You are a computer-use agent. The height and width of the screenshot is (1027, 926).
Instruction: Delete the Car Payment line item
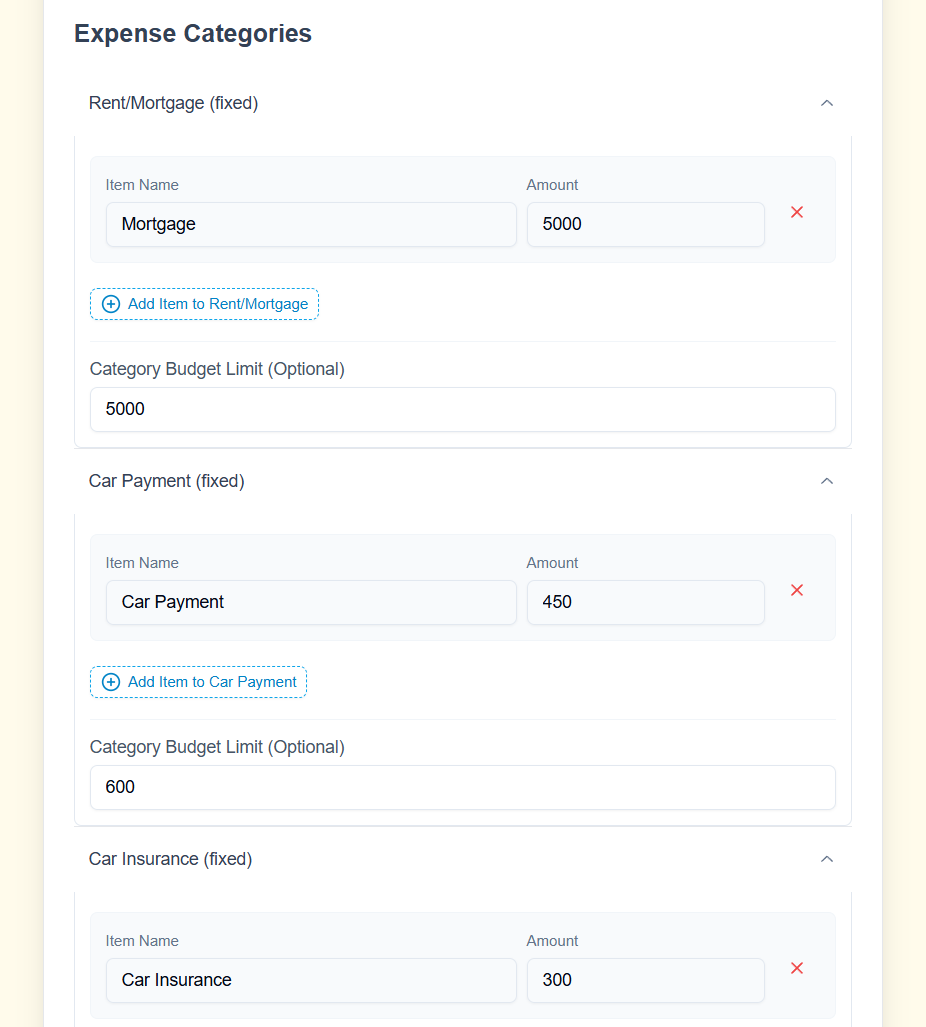pos(797,590)
